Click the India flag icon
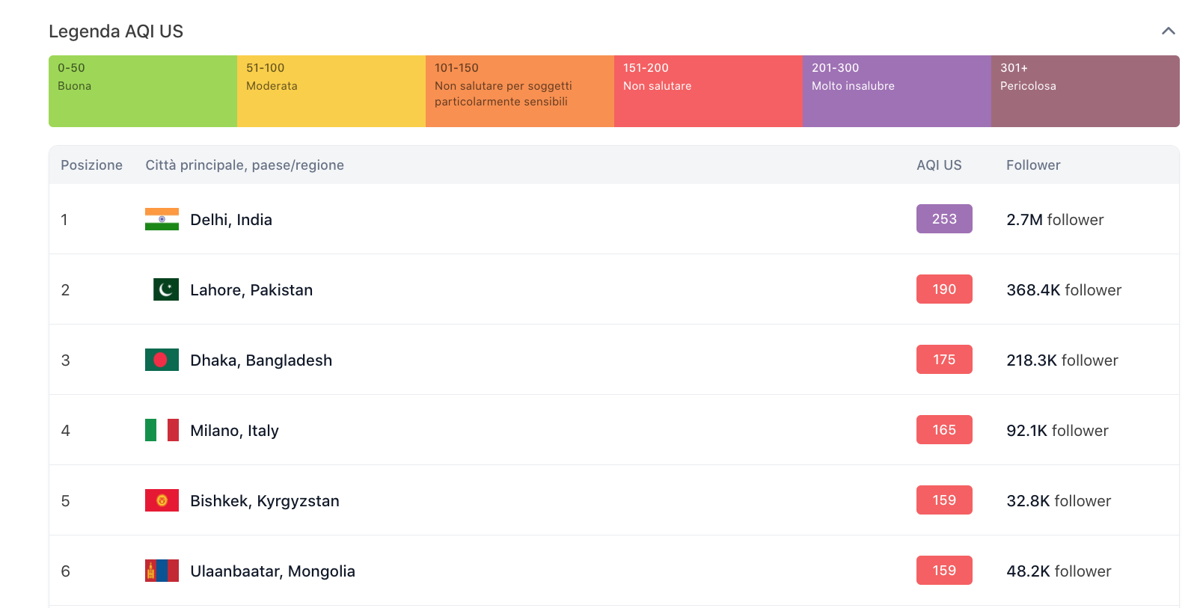The height and width of the screenshot is (608, 1200). point(162,219)
